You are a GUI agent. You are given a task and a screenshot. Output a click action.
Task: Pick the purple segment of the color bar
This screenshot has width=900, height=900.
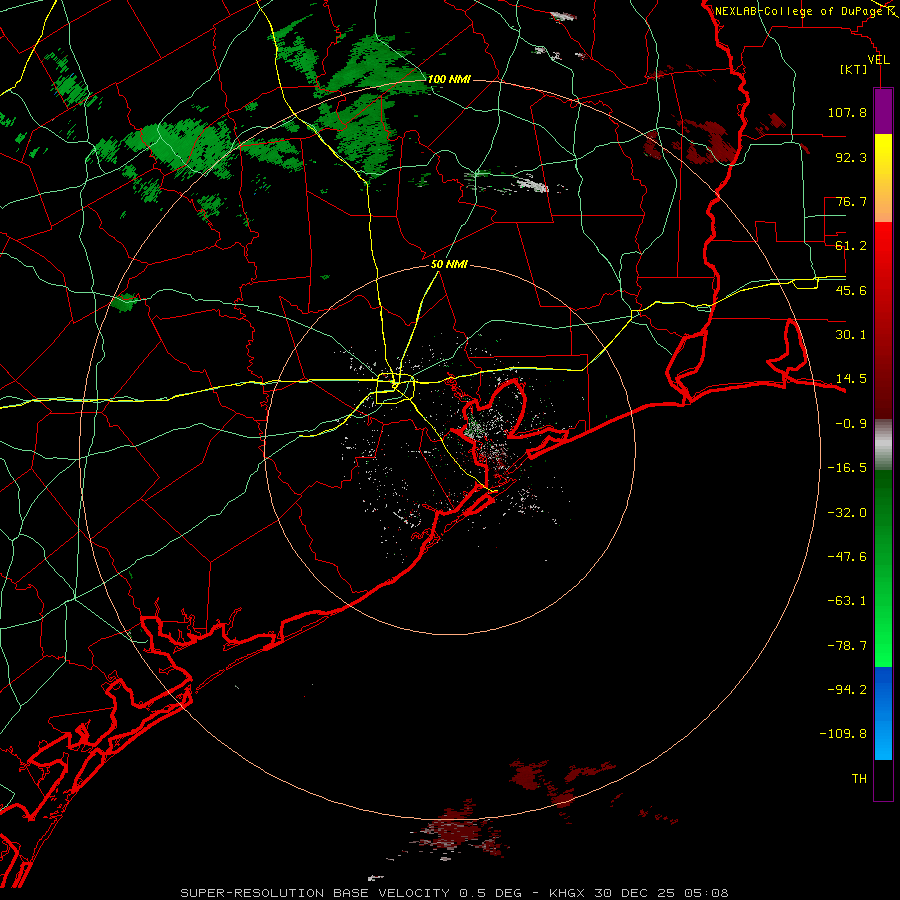(883, 112)
